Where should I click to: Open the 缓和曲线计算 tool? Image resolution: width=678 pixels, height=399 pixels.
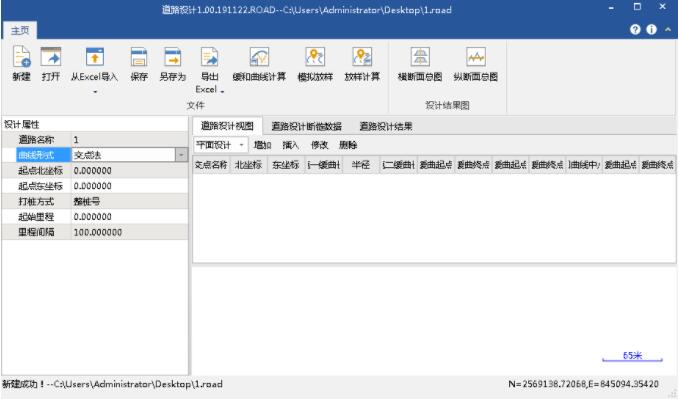coord(259,57)
